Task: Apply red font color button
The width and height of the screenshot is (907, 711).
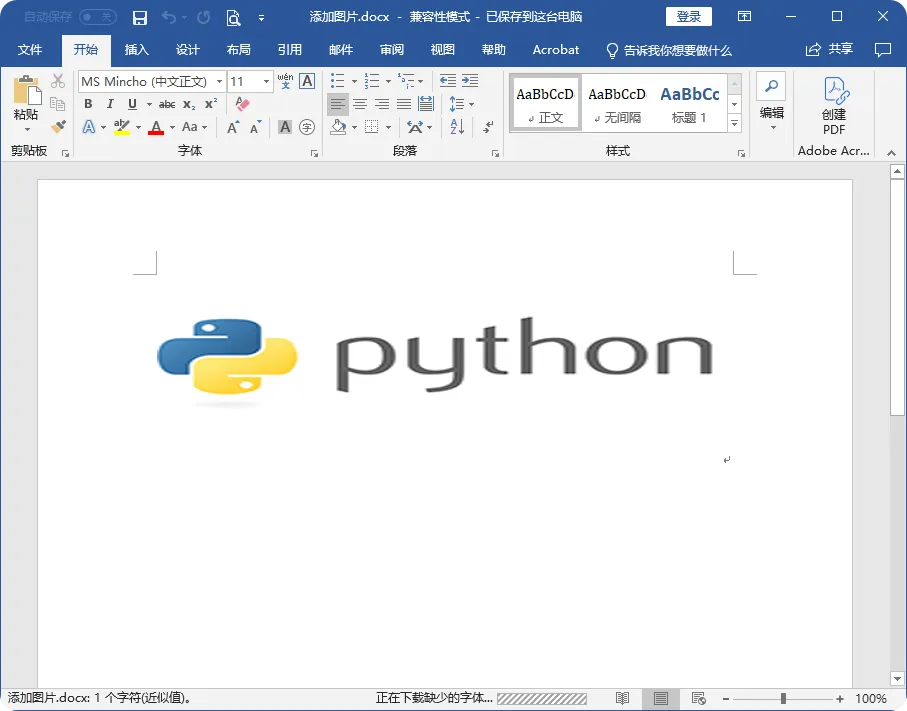Action: coord(156,127)
